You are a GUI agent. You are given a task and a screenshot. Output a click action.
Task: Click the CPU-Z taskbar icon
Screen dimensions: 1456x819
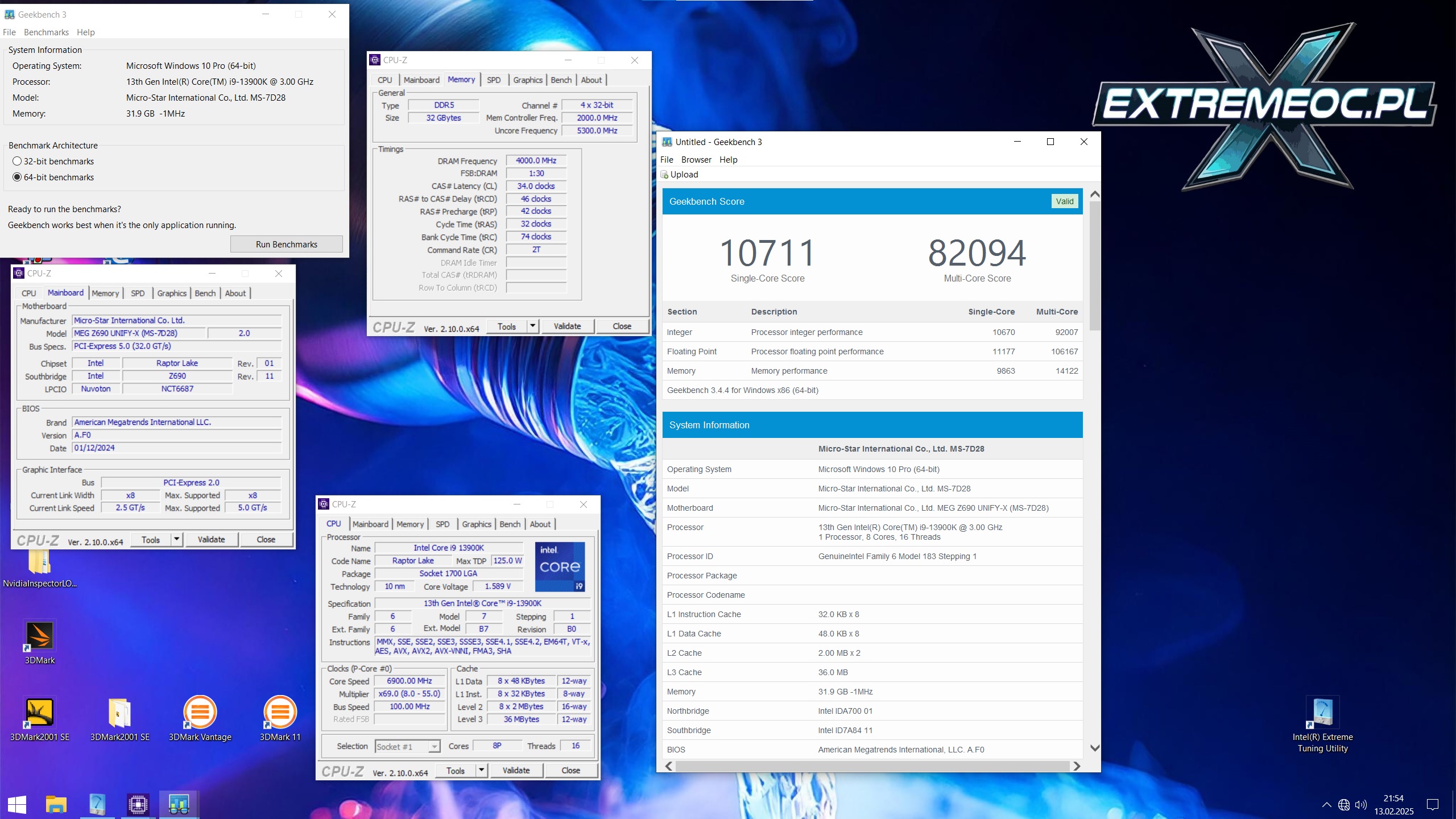[138, 804]
